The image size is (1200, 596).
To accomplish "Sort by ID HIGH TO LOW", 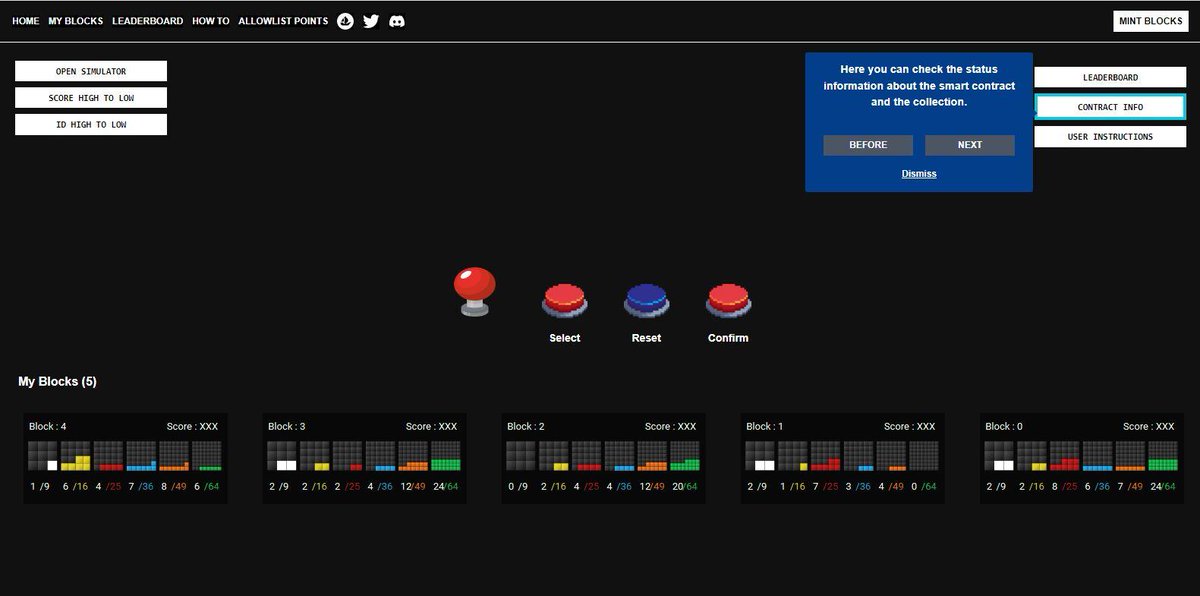I will [x=91, y=125].
